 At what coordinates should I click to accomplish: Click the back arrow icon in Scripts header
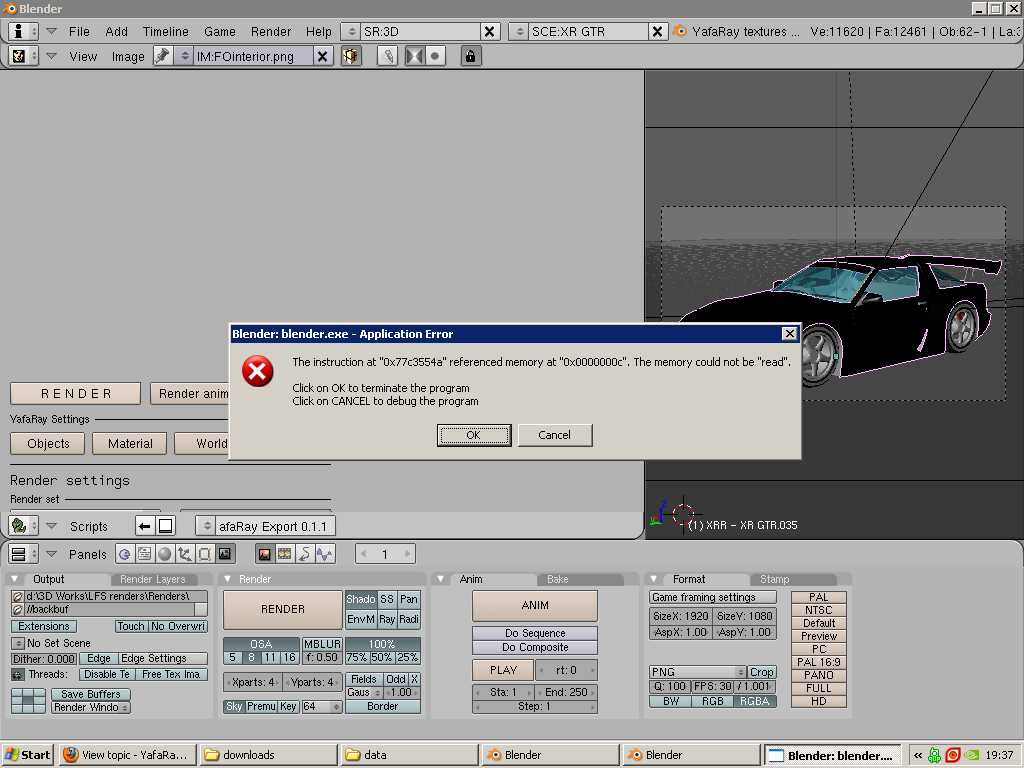144,526
